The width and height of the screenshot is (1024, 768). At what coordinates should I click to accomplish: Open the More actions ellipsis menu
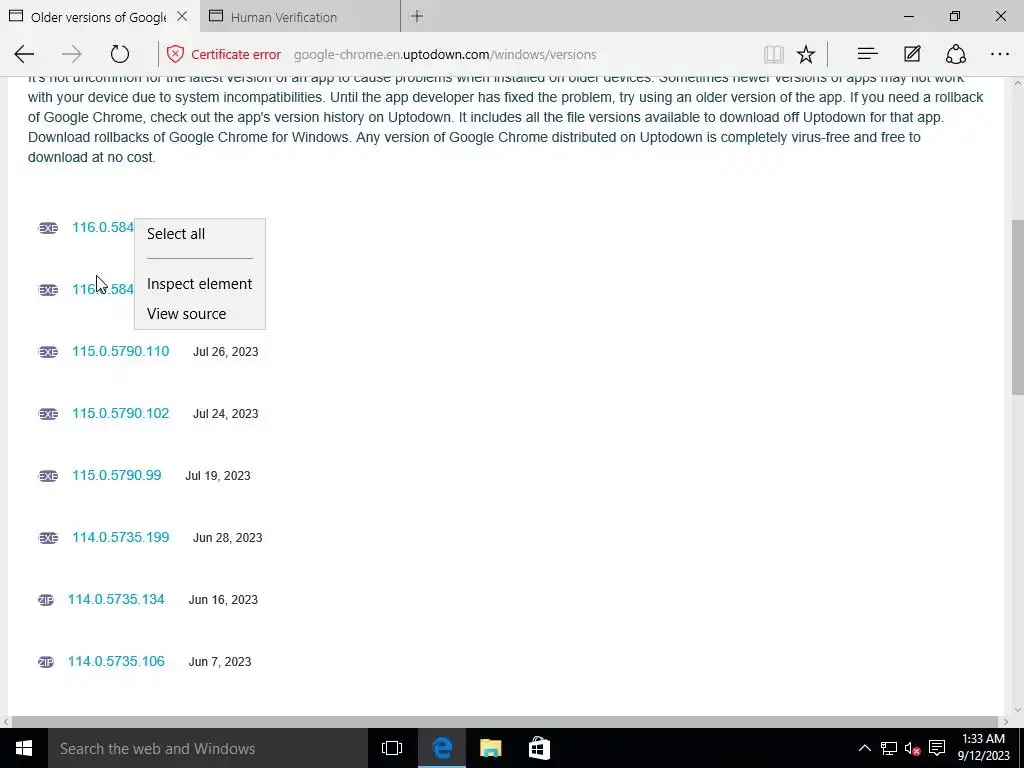tap(1000, 54)
